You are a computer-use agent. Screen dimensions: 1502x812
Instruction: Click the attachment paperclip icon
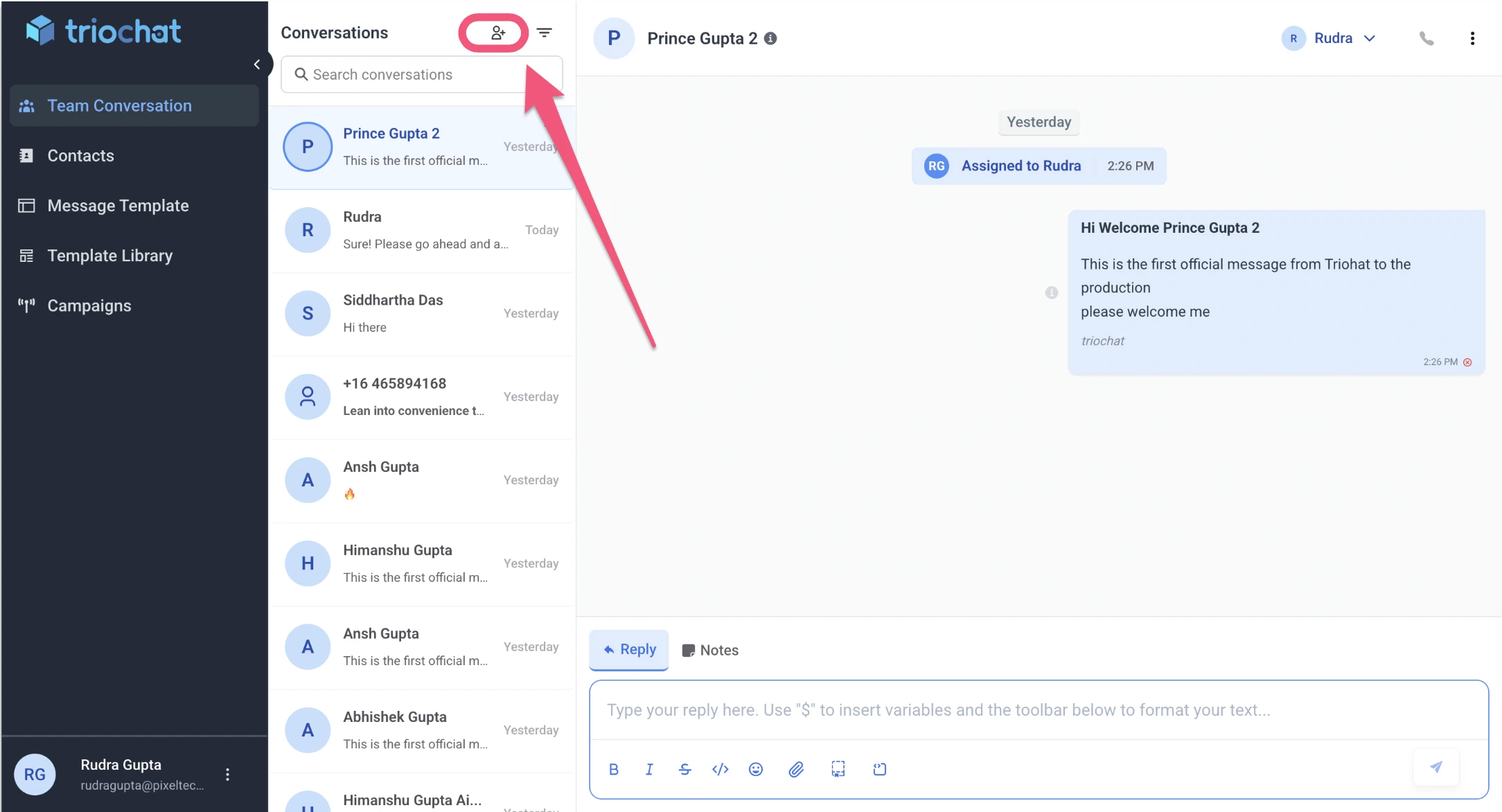point(796,769)
